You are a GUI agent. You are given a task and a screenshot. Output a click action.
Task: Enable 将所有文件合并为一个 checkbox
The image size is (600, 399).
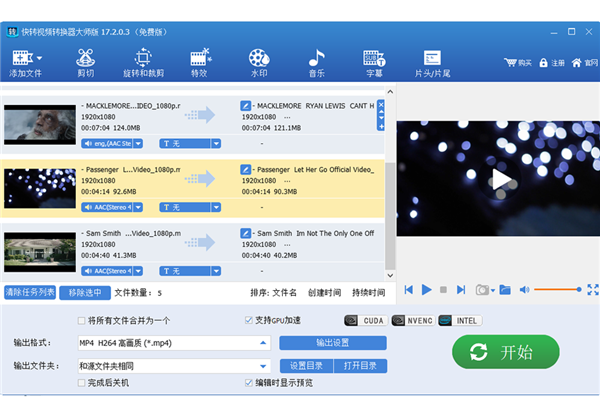point(81,321)
